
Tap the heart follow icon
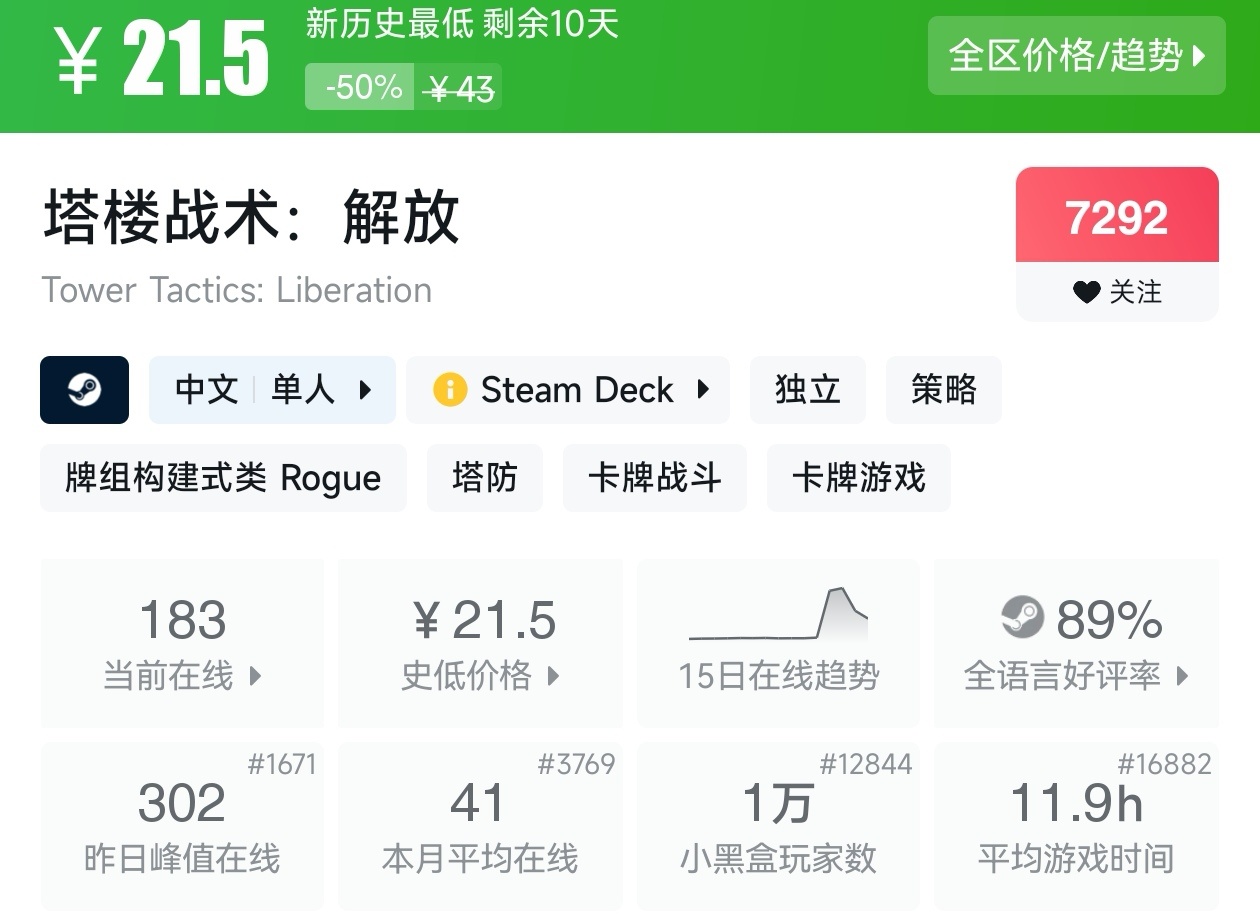1086,292
